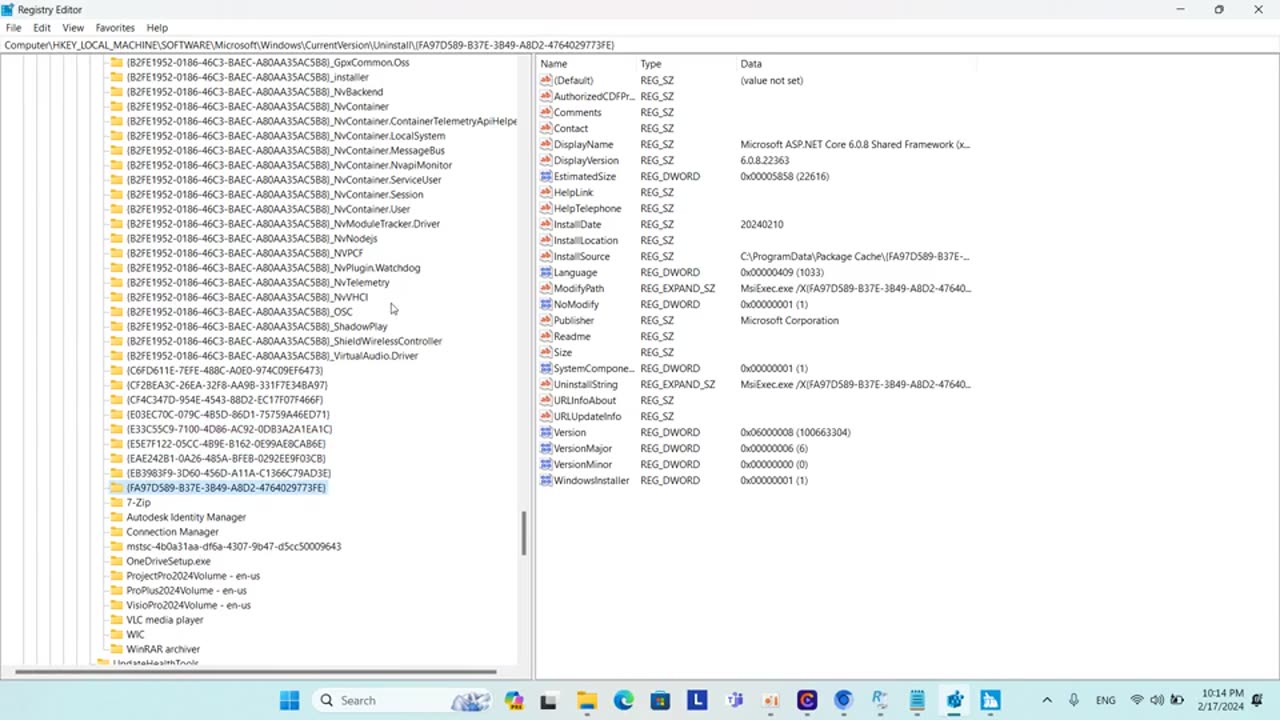The image size is (1280, 720).
Task: Click the string icon beside Publisher
Action: point(546,320)
